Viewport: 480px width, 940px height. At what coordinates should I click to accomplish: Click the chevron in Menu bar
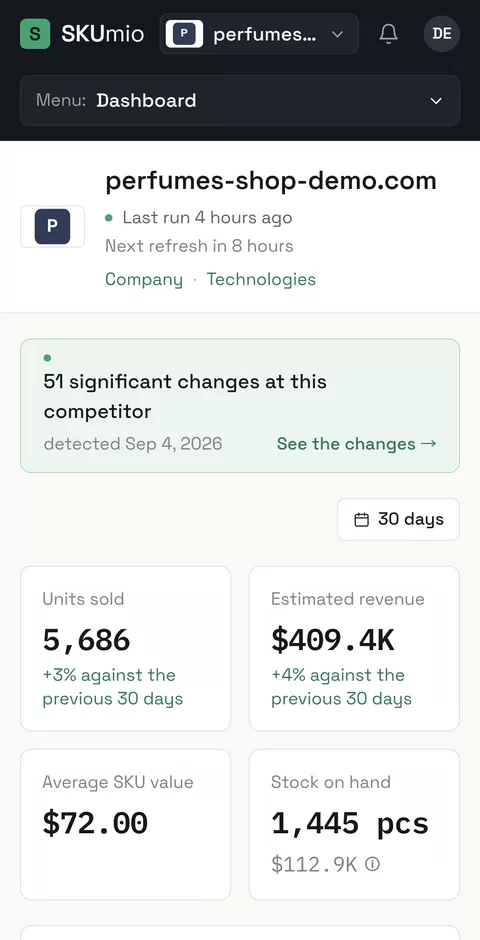point(436,101)
